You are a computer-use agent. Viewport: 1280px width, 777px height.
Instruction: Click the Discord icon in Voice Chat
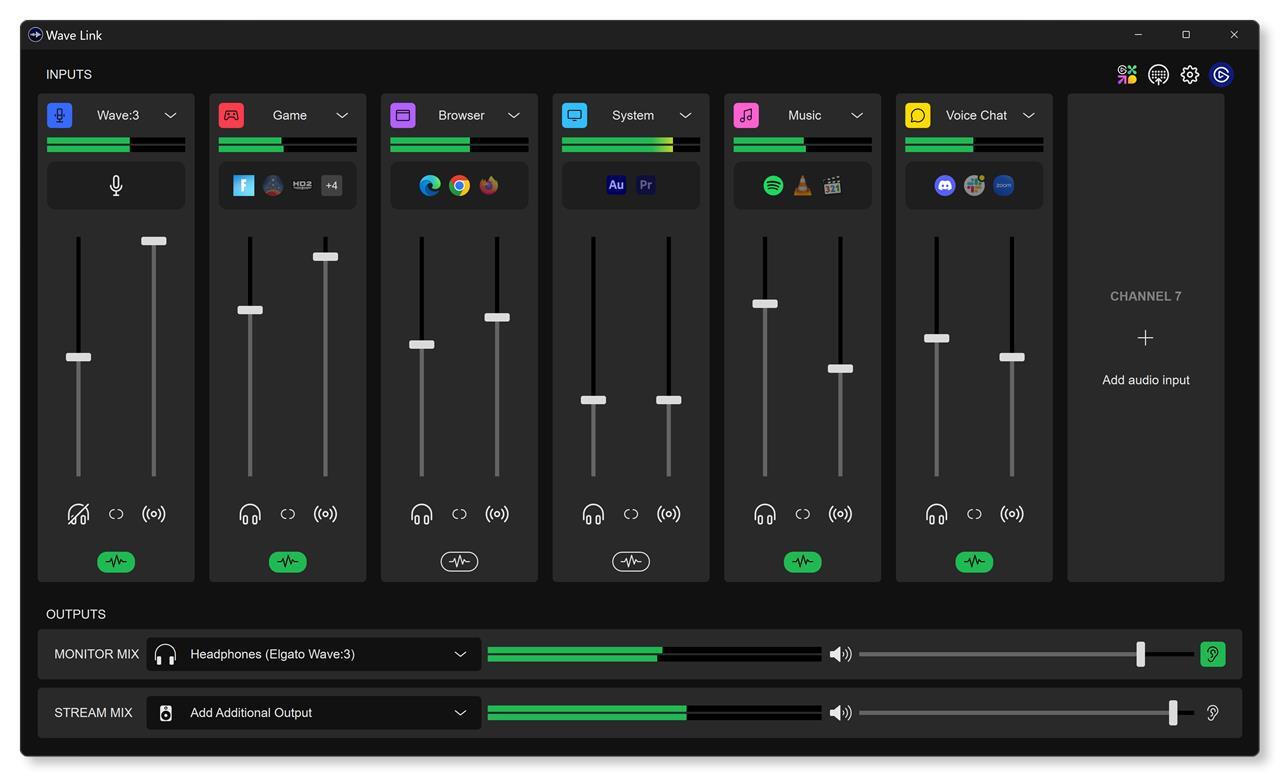click(944, 185)
